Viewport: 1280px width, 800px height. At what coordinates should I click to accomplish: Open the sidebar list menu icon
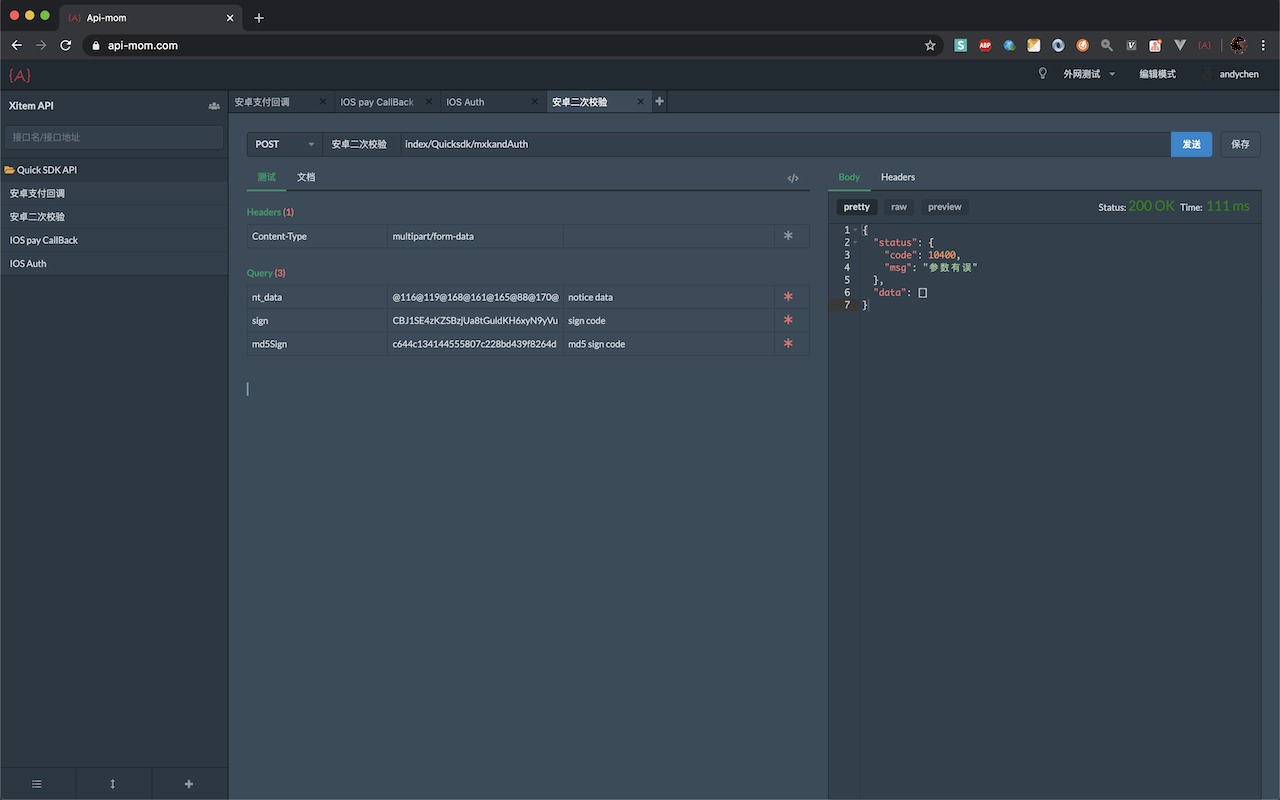[x=37, y=784]
